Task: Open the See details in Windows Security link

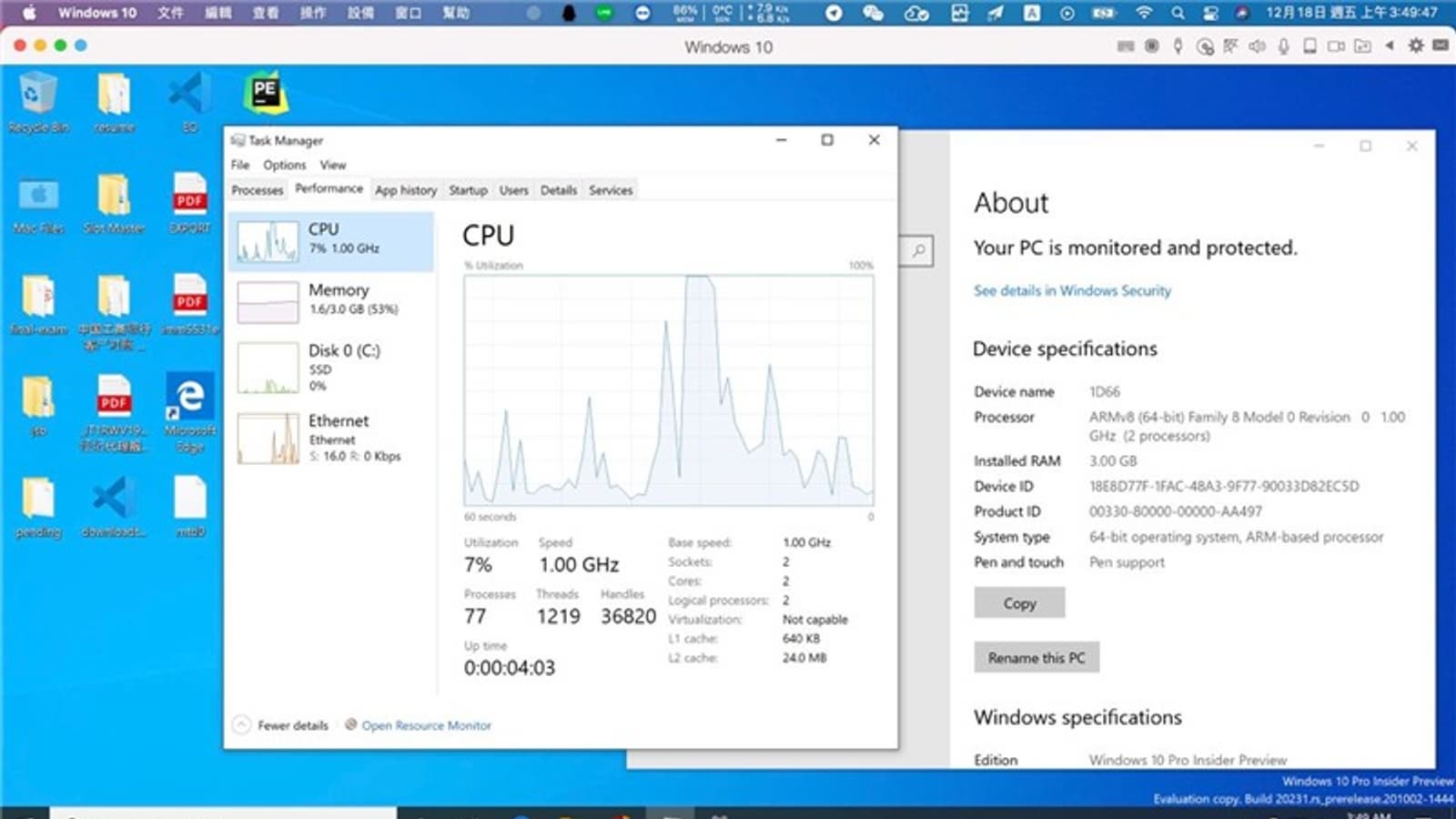Action: [1072, 290]
